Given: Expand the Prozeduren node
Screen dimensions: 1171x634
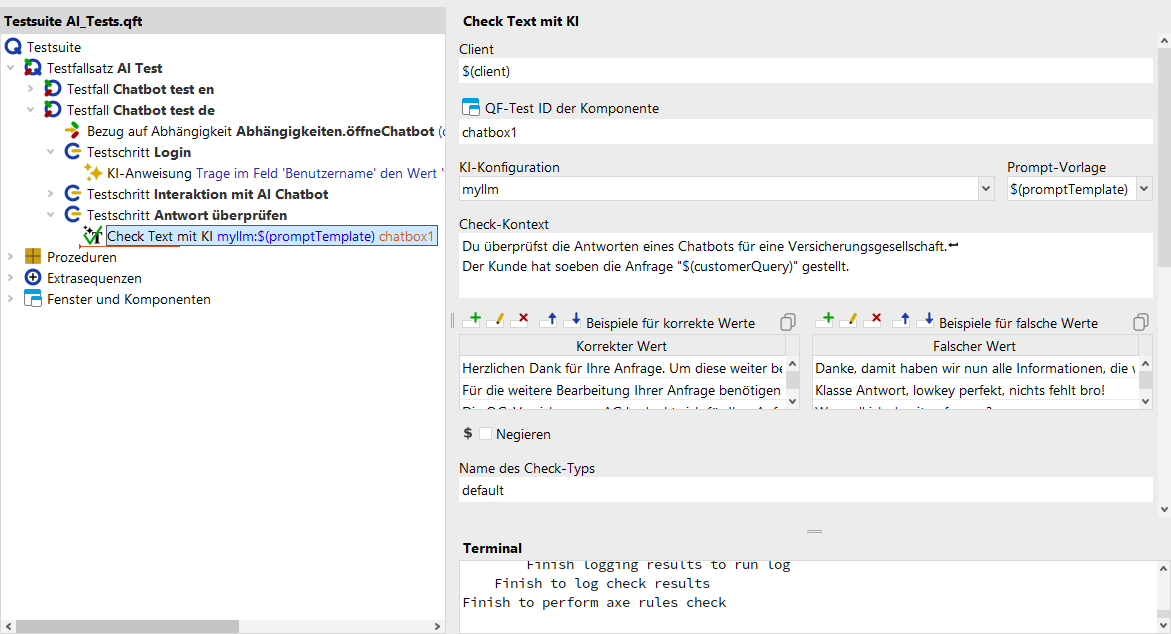Looking at the screenshot, I should [10, 256].
